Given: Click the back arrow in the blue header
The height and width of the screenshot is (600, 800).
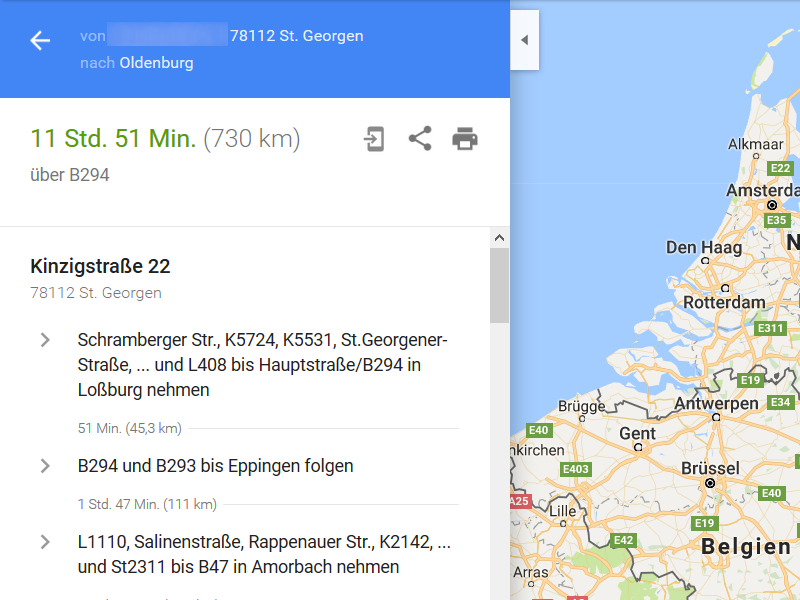Looking at the screenshot, I should 40,41.
